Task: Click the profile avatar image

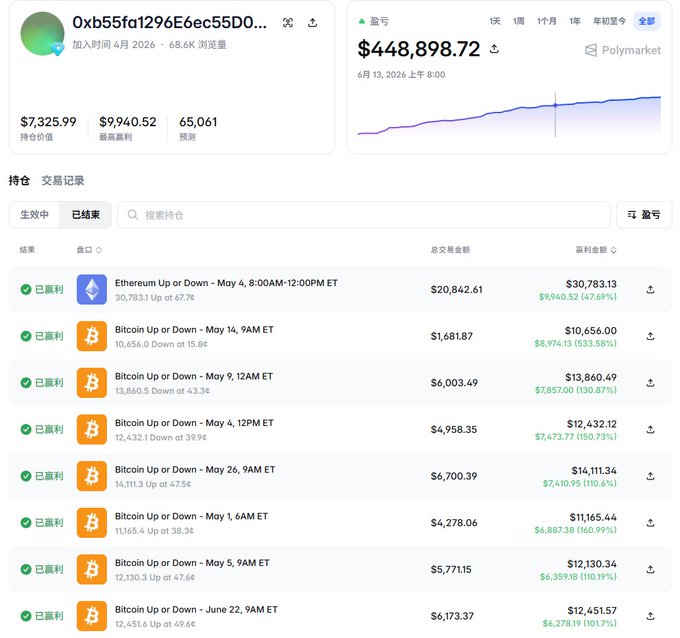Action: 42,33
